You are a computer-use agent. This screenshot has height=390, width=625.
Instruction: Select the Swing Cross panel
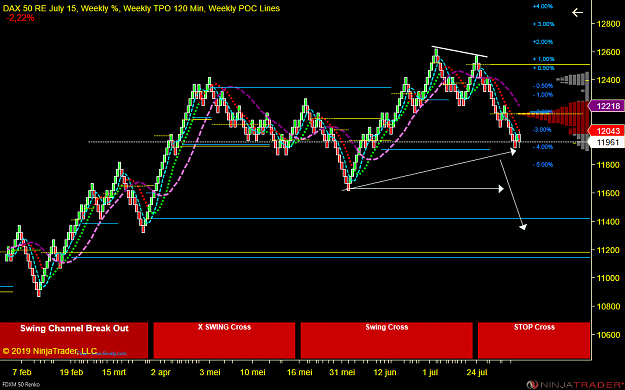point(387,340)
